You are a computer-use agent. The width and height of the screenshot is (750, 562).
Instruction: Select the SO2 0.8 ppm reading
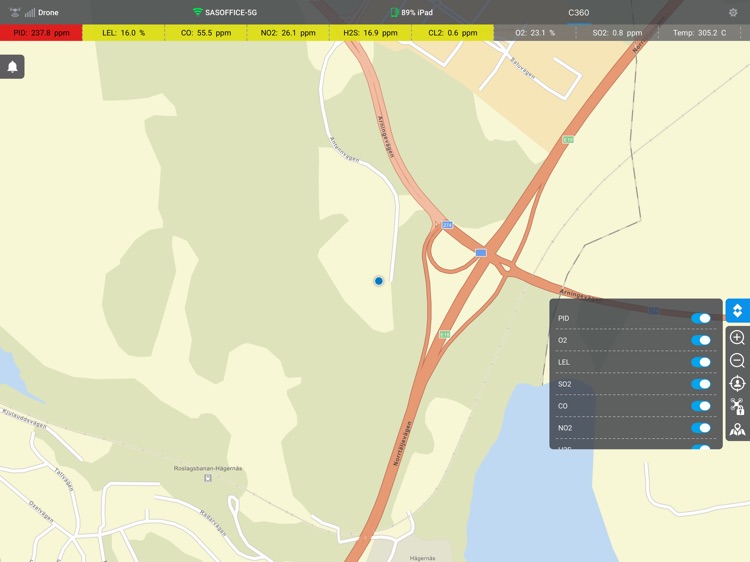click(617, 33)
